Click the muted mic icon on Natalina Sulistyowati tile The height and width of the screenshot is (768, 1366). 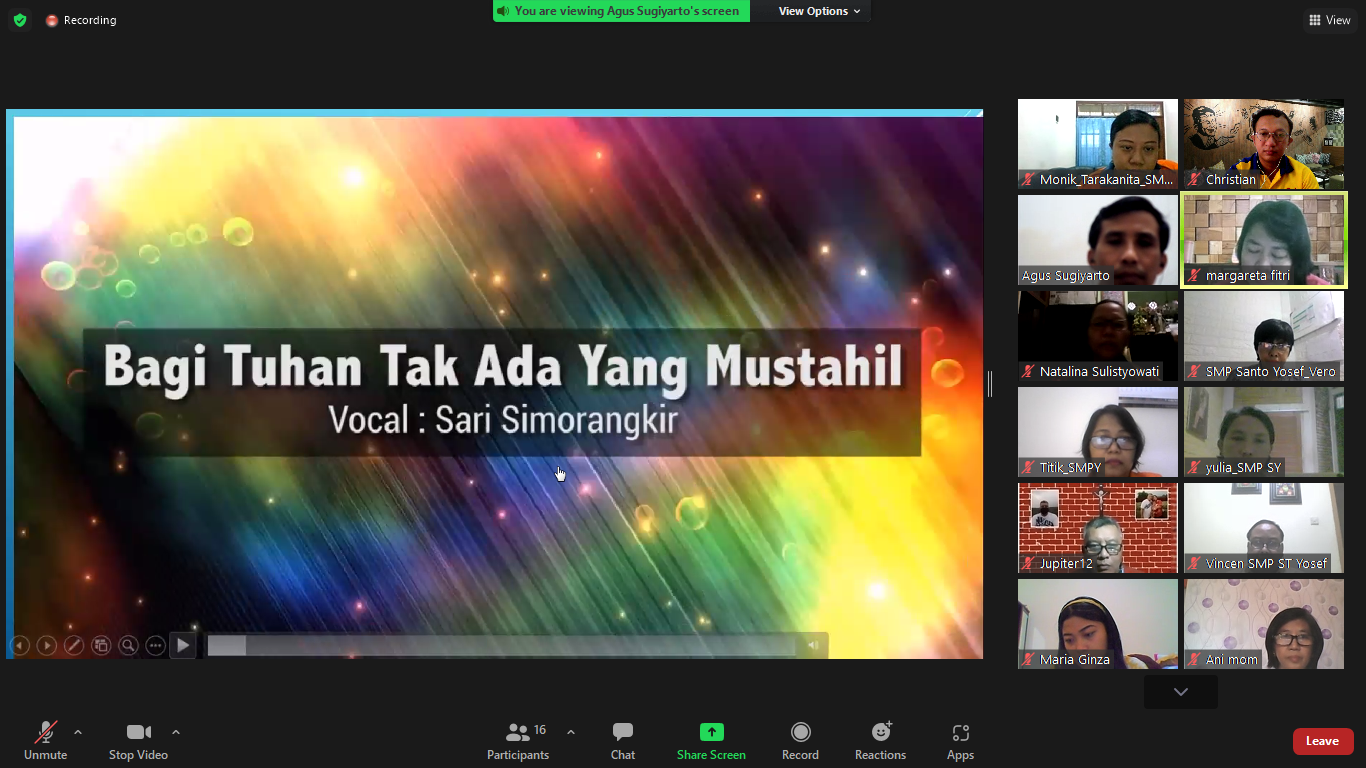1028,372
